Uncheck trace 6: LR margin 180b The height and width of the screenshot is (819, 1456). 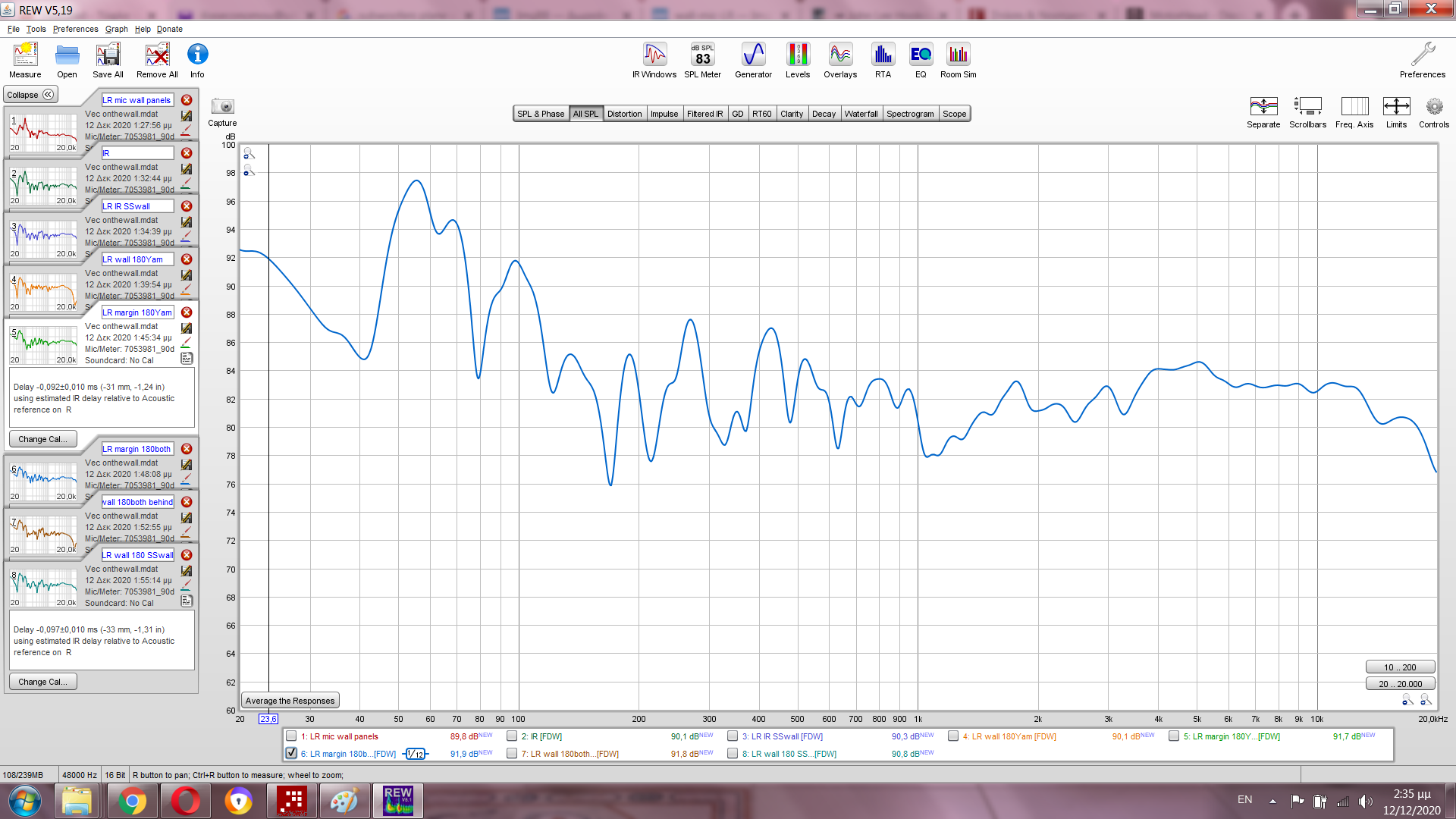pos(291,753)
